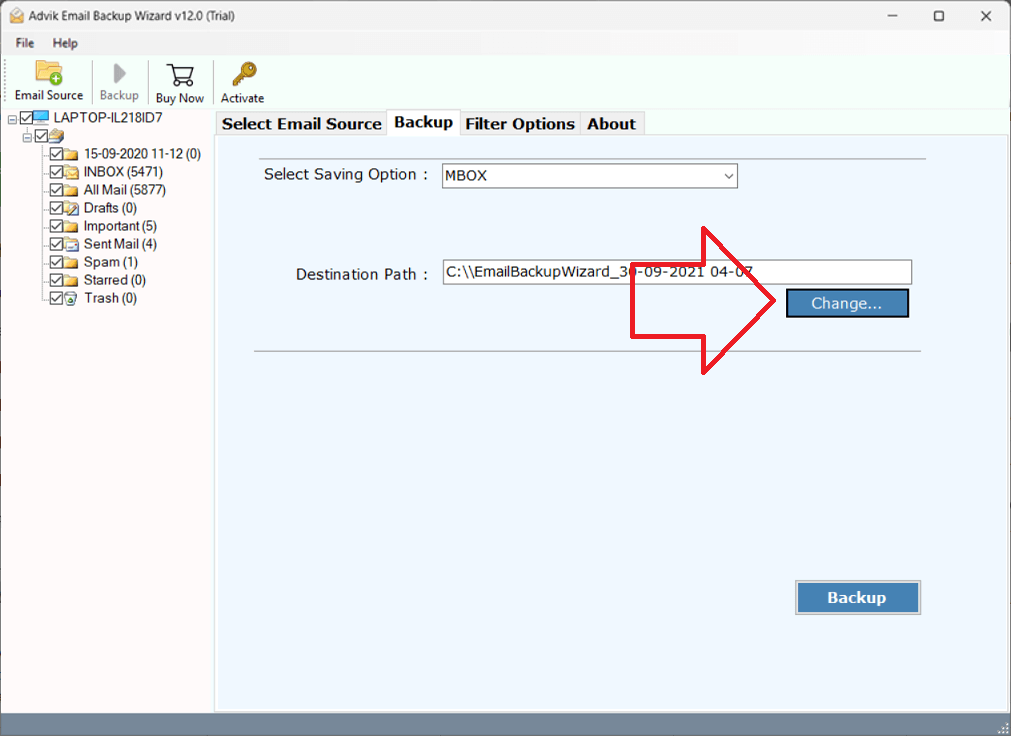Image resolution: width=1011 pixels, height=736 pixels.
Task: Collapse the mail account tree node
Action: [27, 137]
